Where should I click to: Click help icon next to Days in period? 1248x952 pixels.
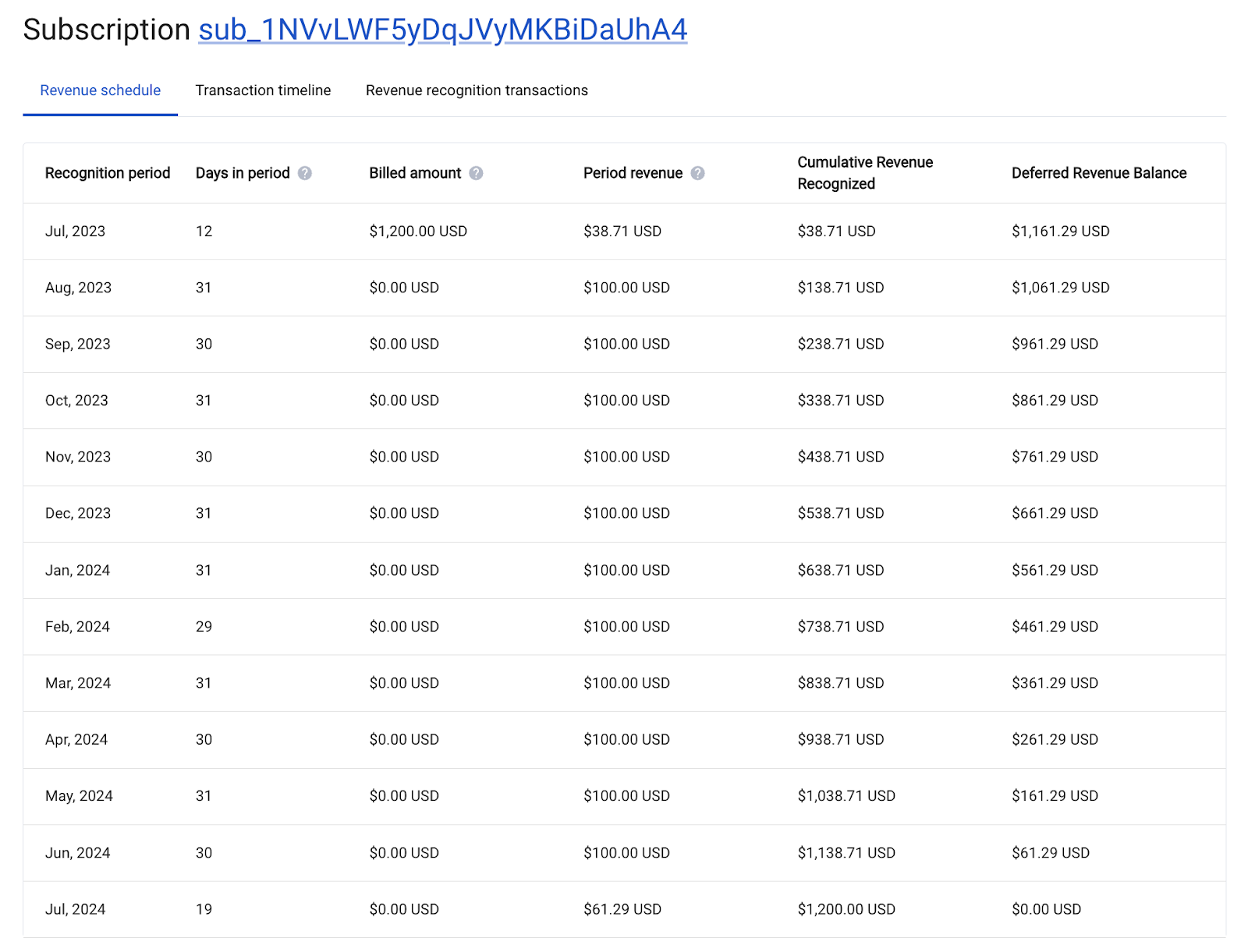point(305,173)
